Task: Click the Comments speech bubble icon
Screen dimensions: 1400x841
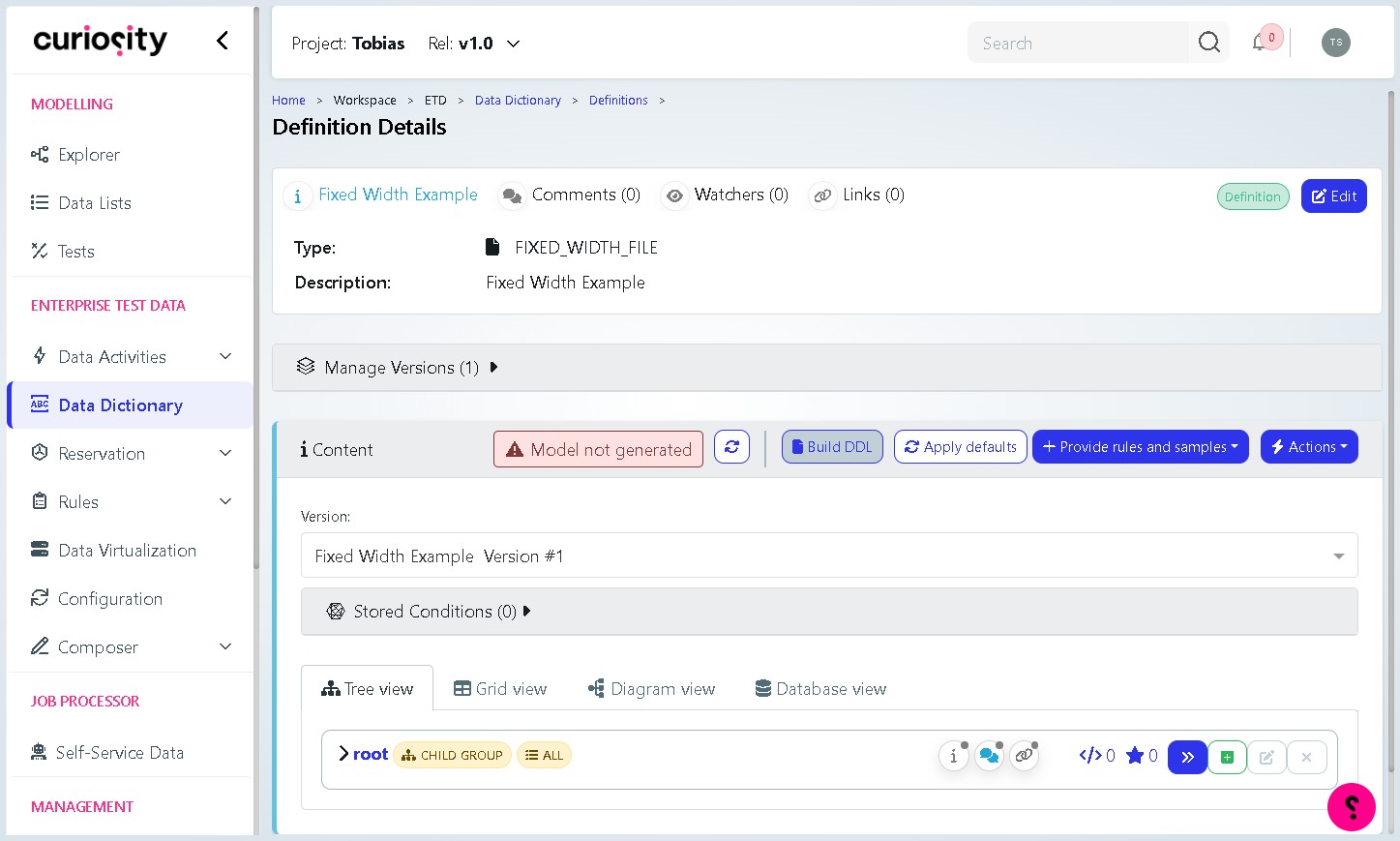Action: 512,196
